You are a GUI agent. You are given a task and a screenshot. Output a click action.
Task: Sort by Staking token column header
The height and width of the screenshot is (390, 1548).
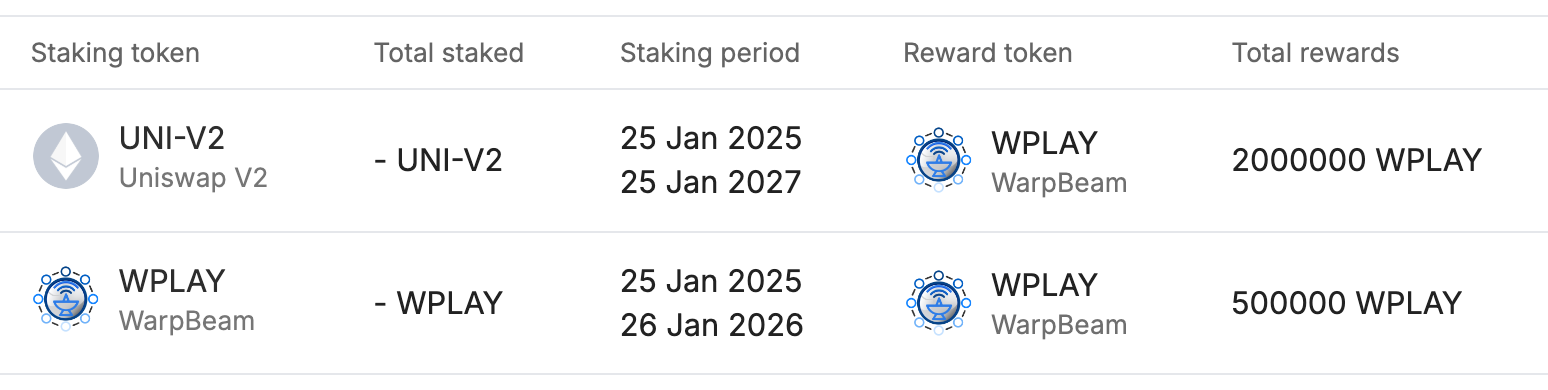point(115,53)
